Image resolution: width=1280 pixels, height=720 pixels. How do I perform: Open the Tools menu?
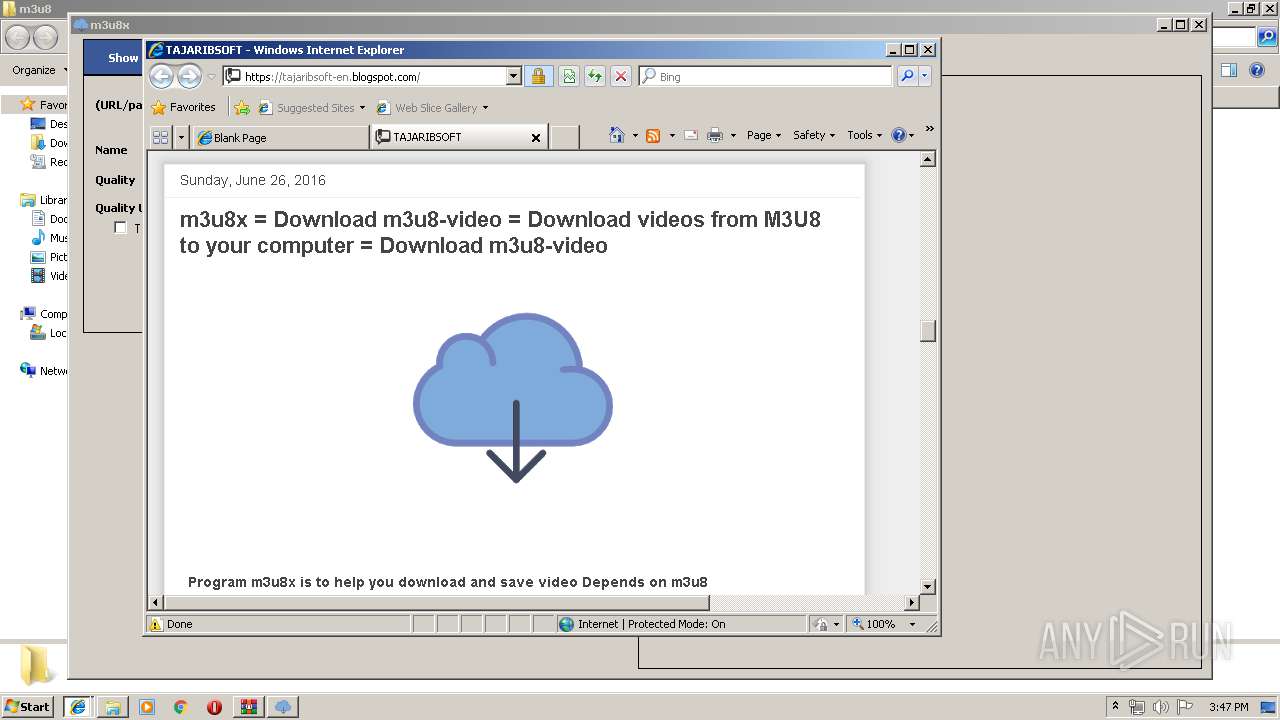[865, 135]
